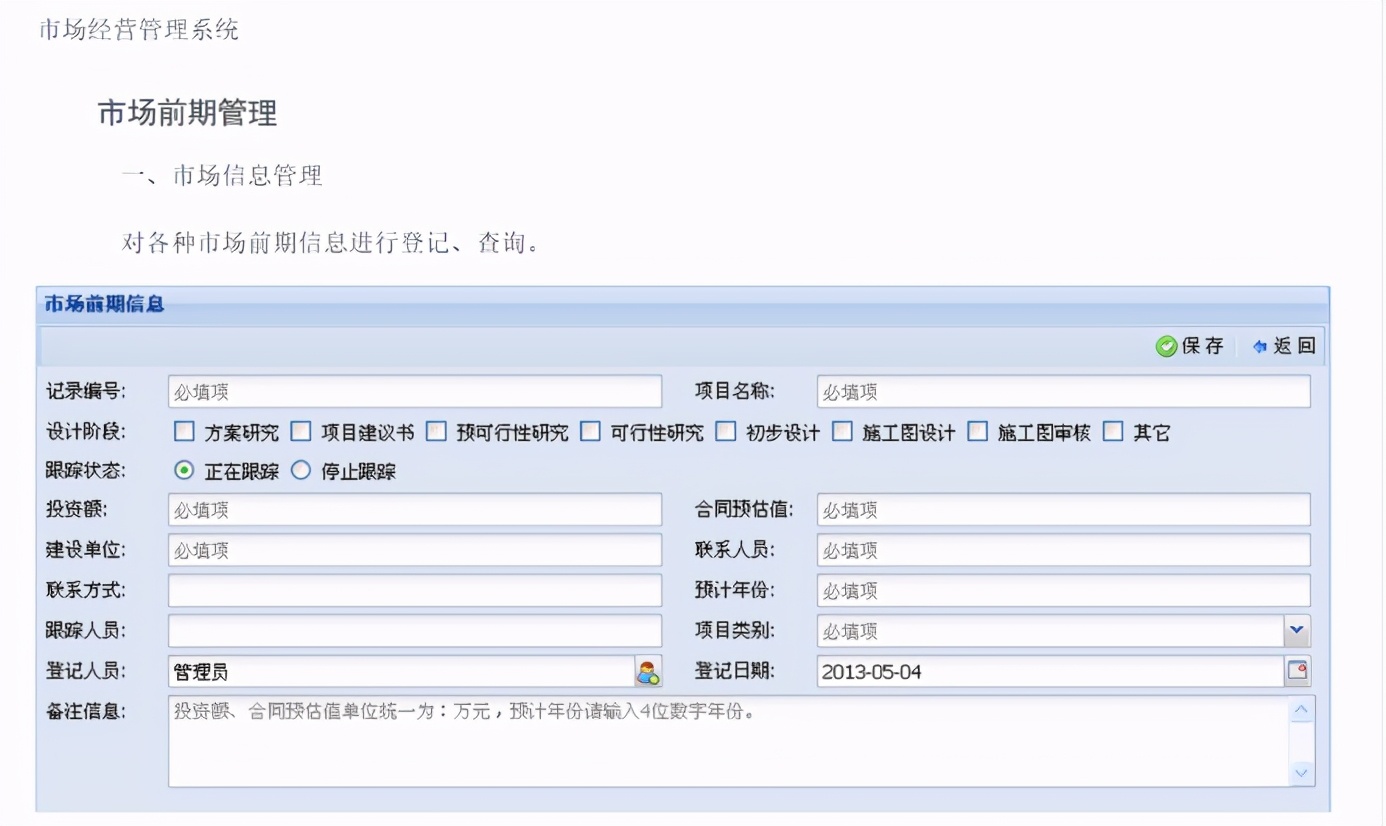Select the 停止跟踪 radio button
Image resolution: width=1386 pixels, height=826 pixels.
coord(301,470)
